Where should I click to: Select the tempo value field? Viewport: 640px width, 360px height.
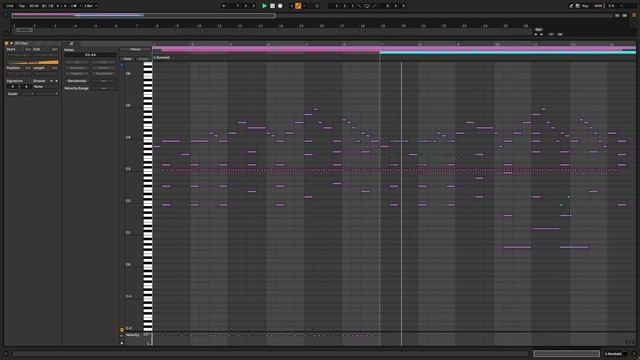click(x=34, y=6)
